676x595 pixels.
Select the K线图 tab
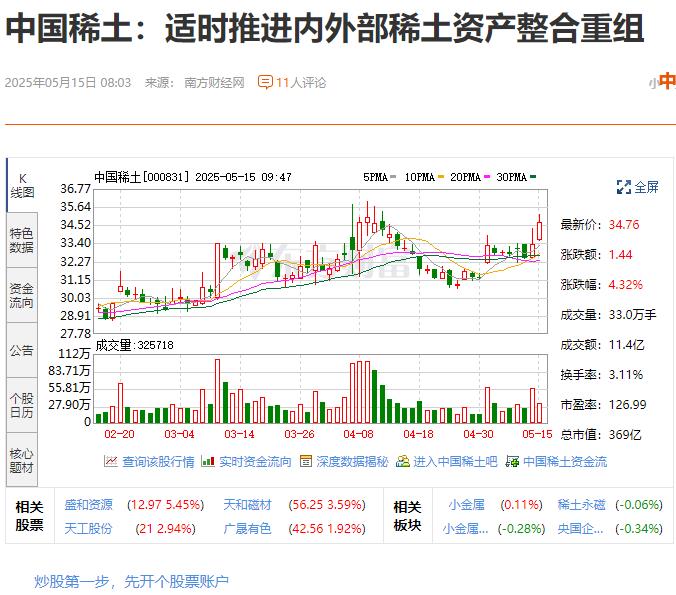pyautogui.click(x=22, y=185)
